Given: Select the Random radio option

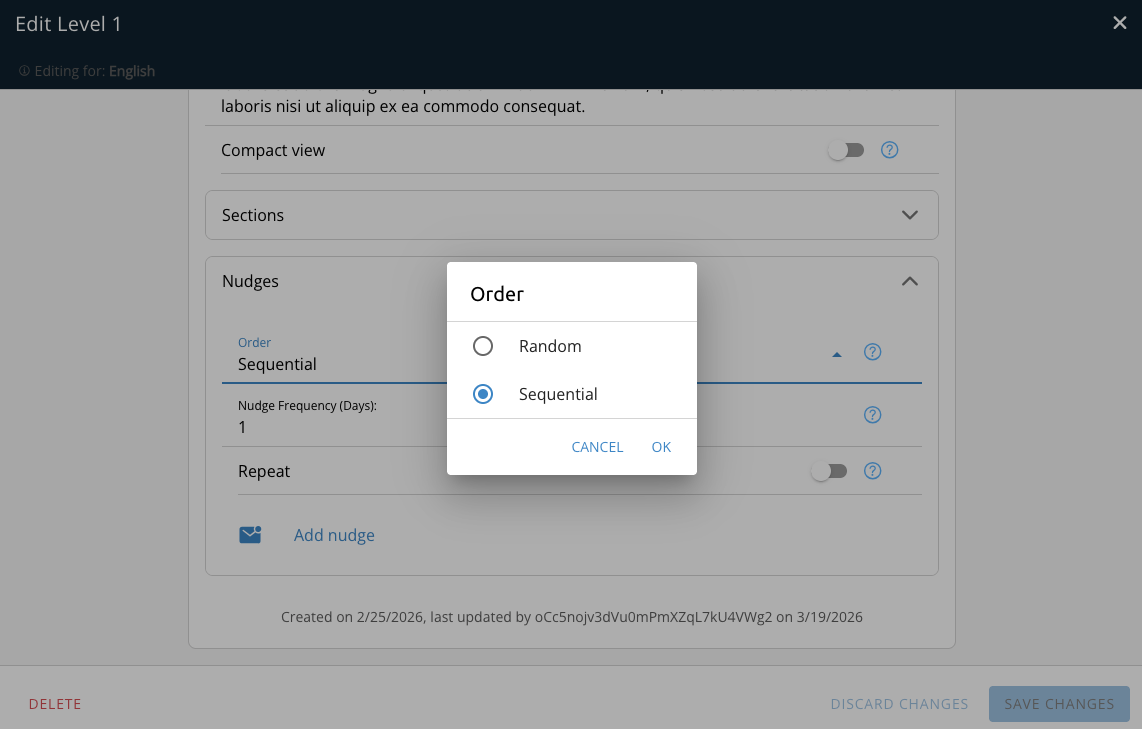Looking at the screenshot, I should (483, 346).
